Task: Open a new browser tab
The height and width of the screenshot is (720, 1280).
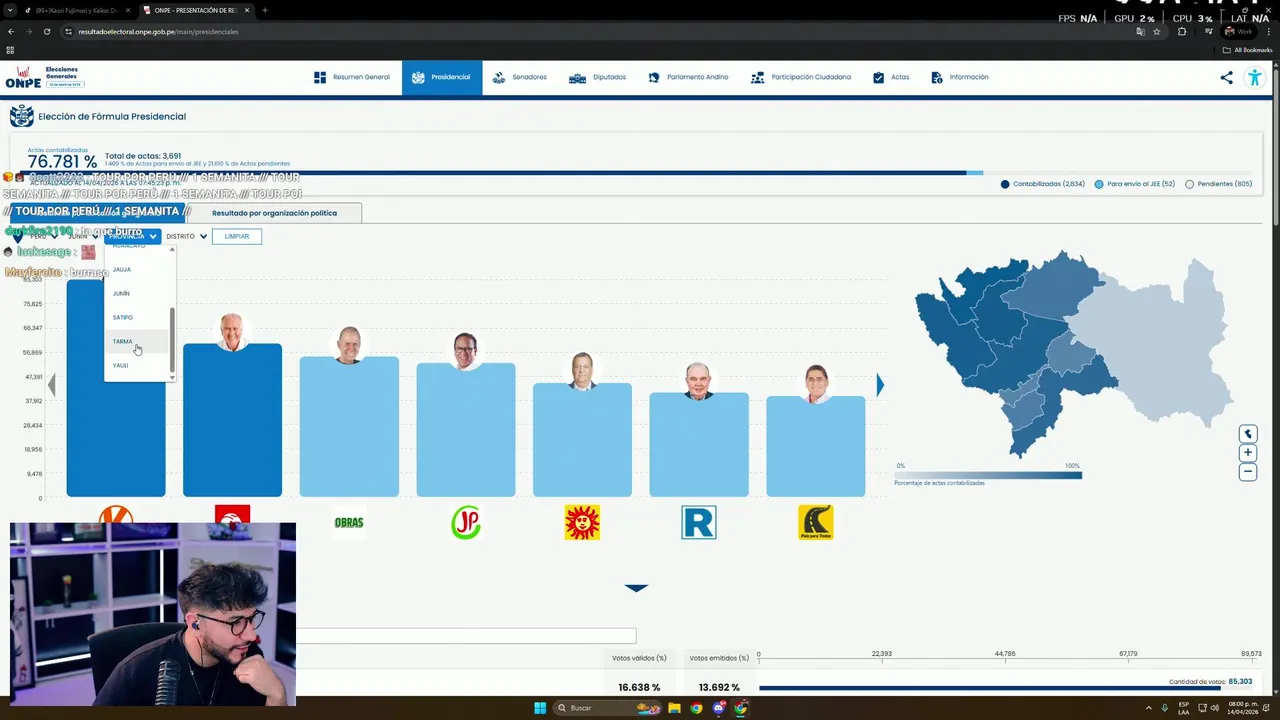Action: tap(264, 10)
